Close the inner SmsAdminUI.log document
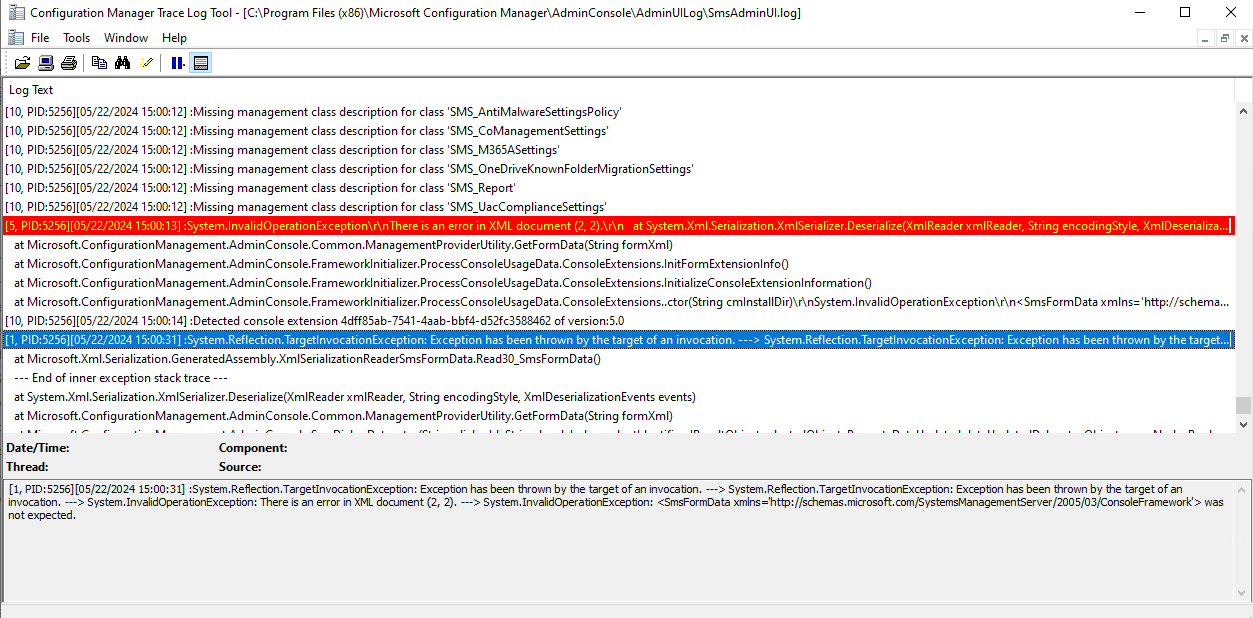The width and height of the screenshot is (1253, 618). tap(1242, 38)
